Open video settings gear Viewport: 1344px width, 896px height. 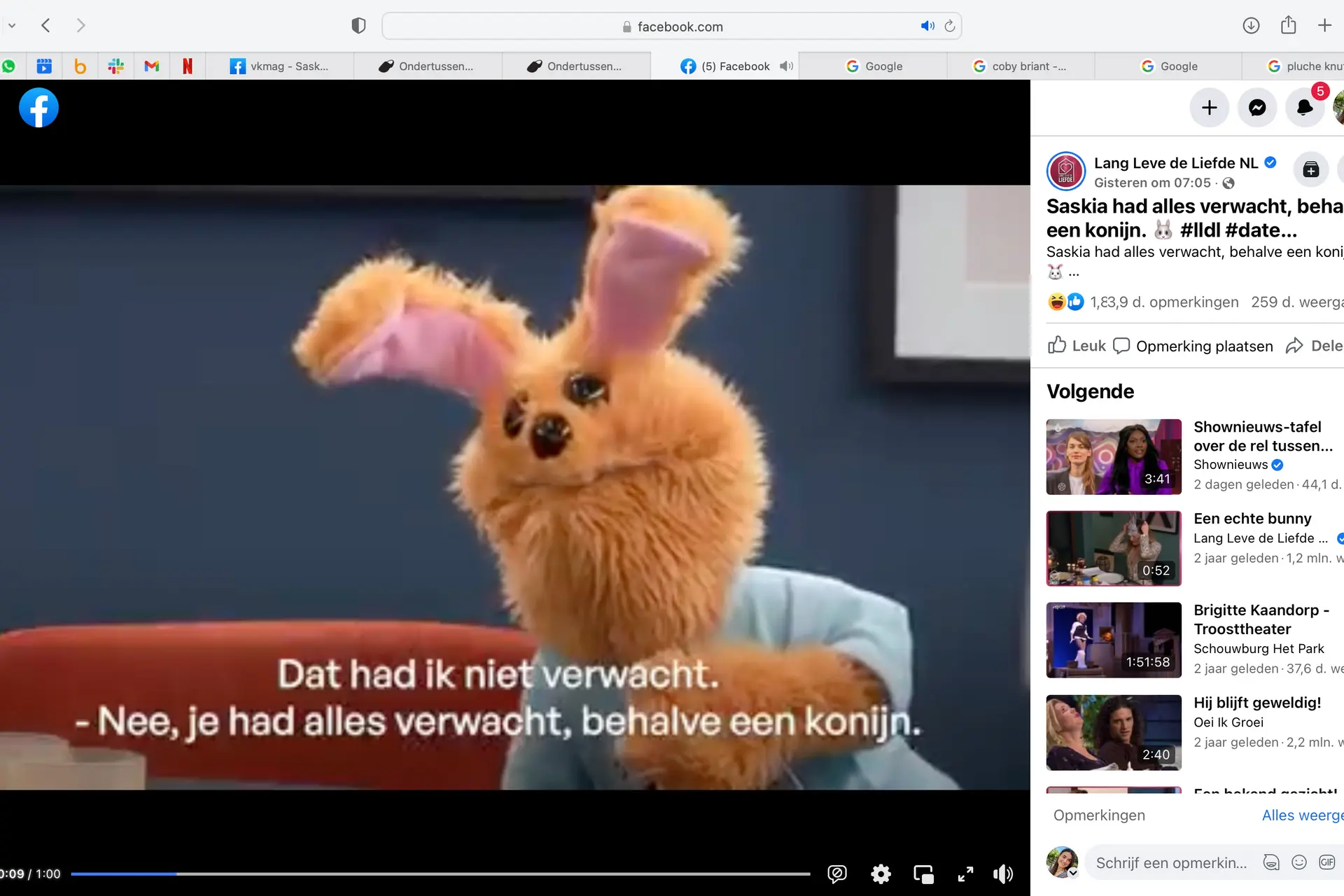(881, 874)
